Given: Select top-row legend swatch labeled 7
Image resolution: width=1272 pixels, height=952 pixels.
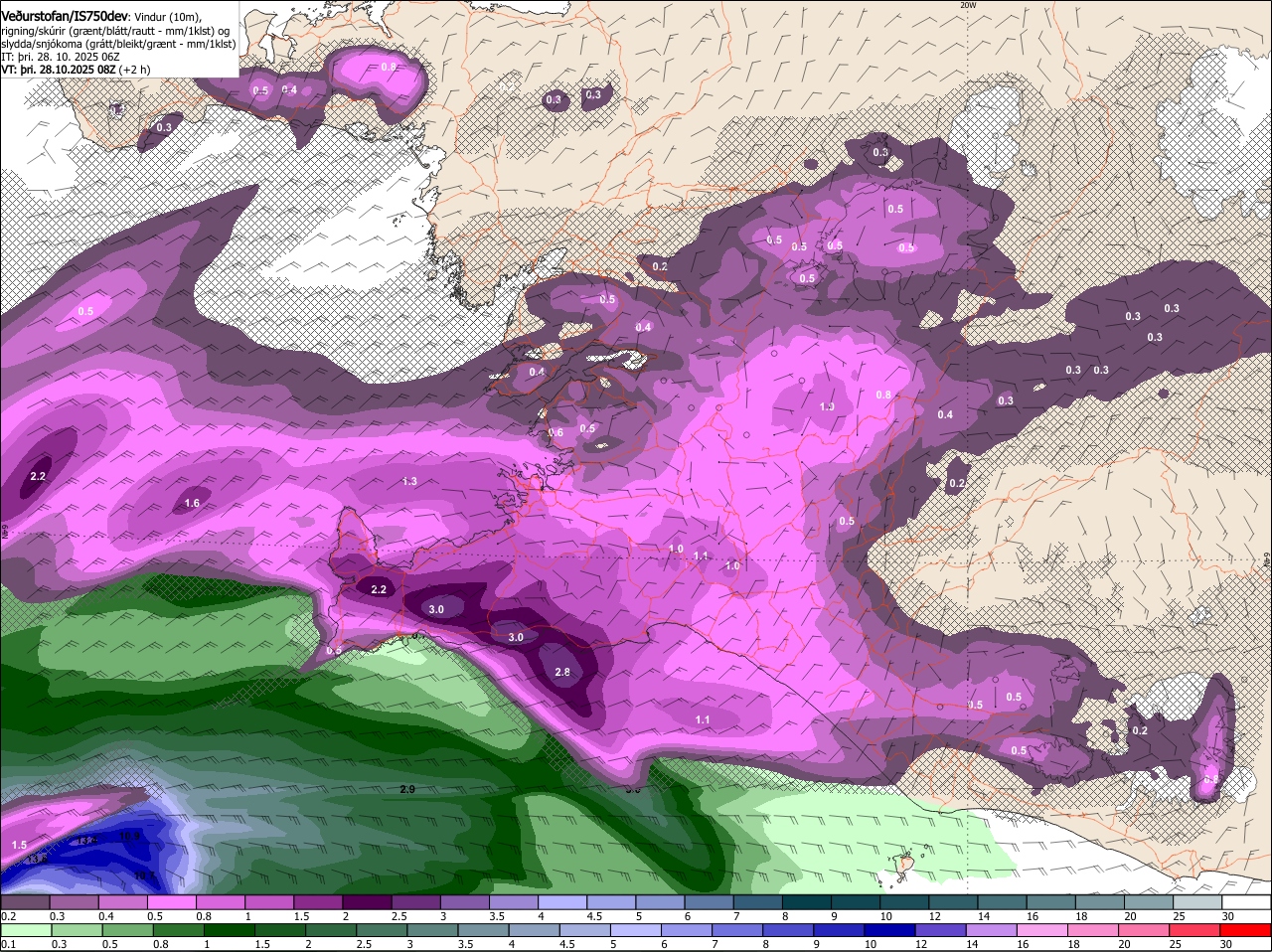Looking at the screenshot, I should pyautogui.click(x=757, y=901).
